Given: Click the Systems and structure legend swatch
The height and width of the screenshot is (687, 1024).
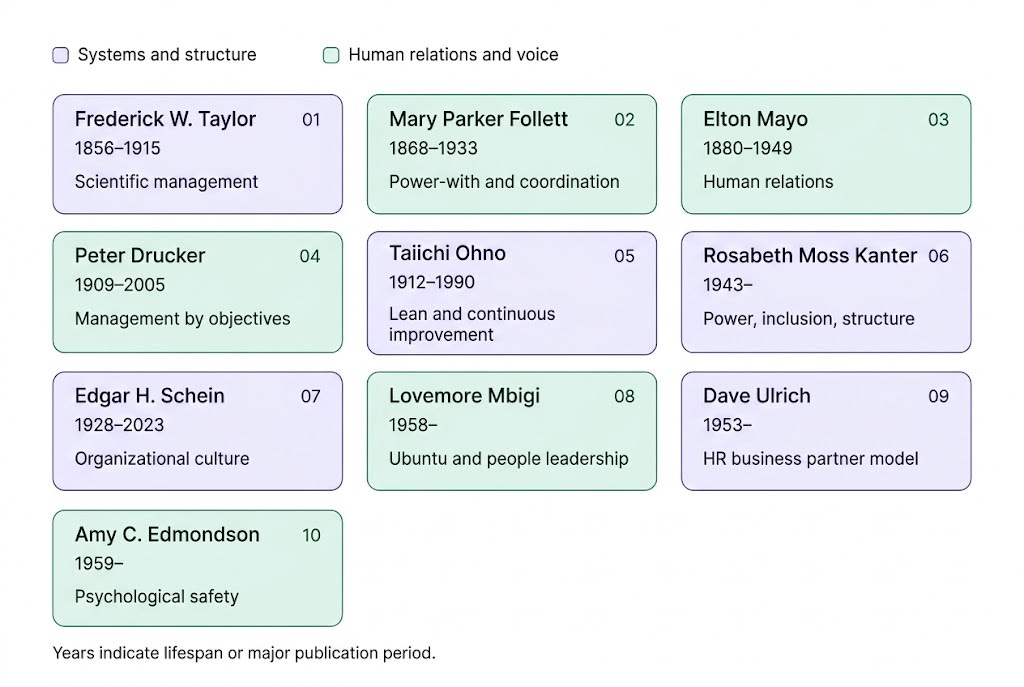Looking at the screenshot, I should (x=61, y=55).
